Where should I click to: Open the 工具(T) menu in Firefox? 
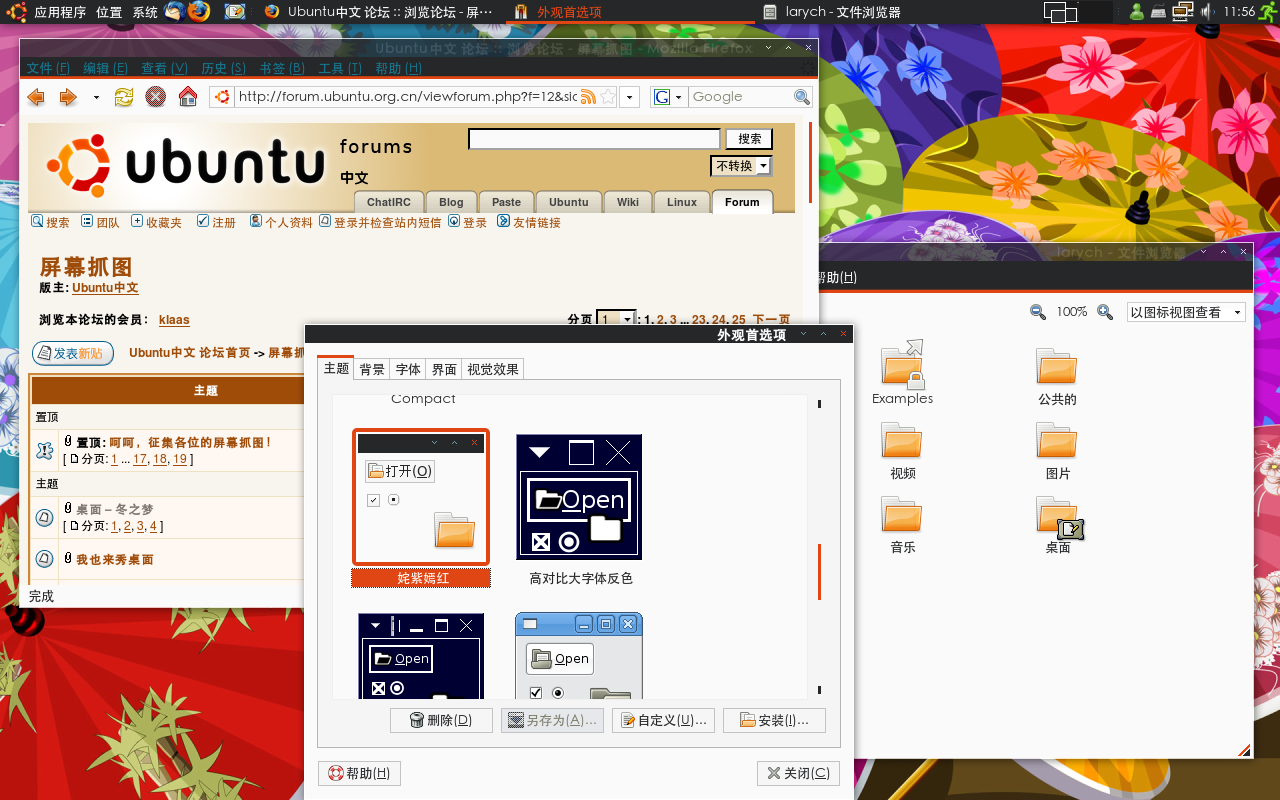(x=340, y=68)
